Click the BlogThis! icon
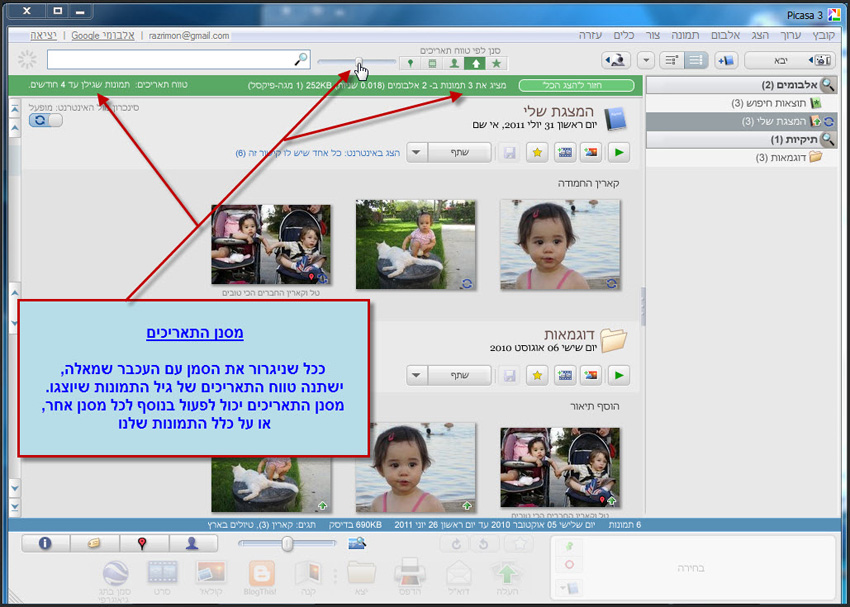 click(260, 578)
